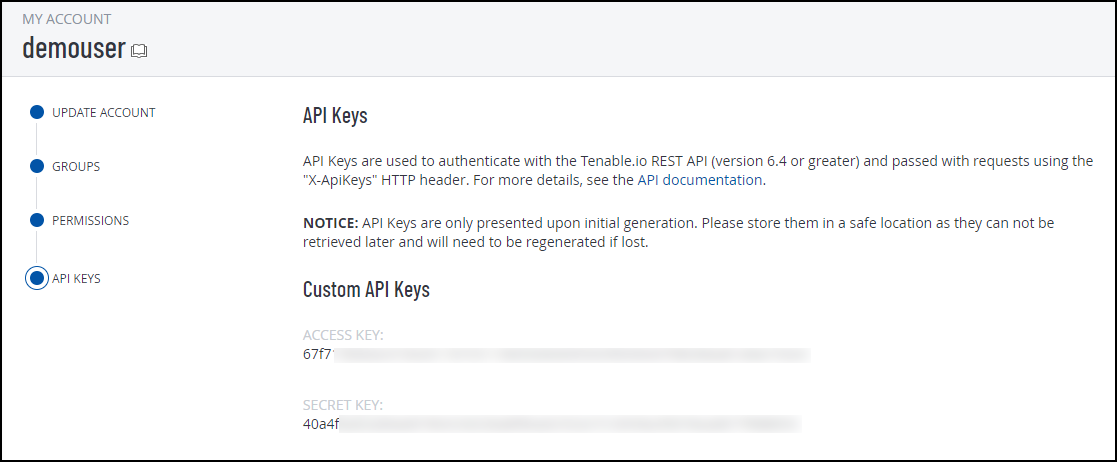1117x462 pixels.
Task: Click the icon next to demouser
Action: (x=139, y=50)
